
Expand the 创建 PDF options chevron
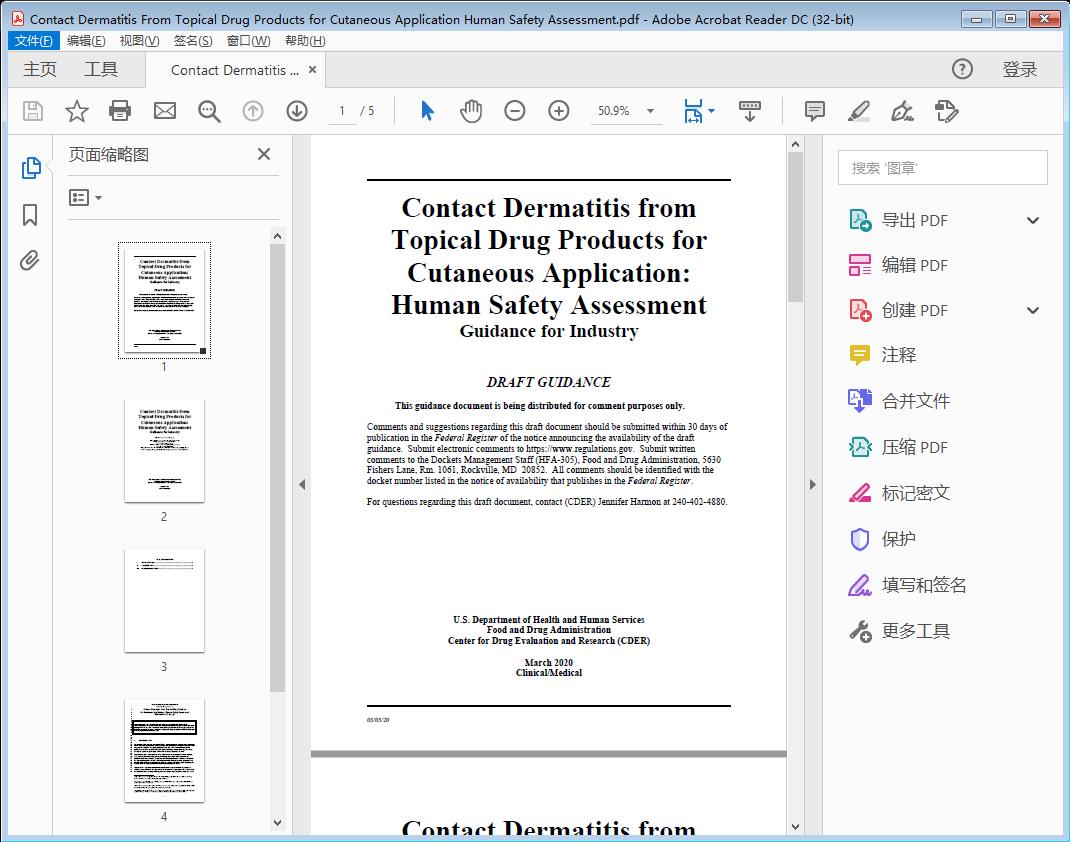click(1032, 310)
